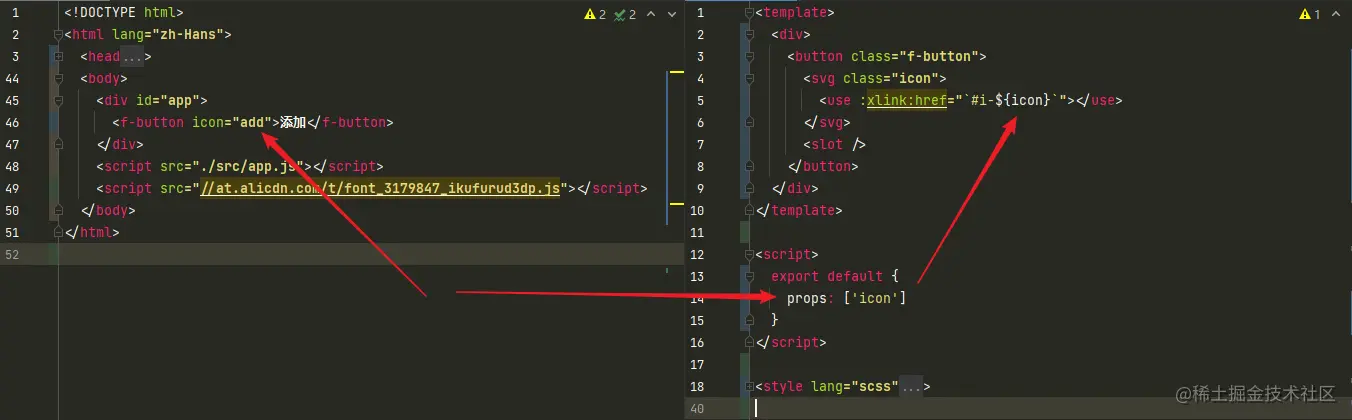Screen dimensions: 1352x420
Task: Collapse the div fold on right editor line 2
Action: pos(751,34)
